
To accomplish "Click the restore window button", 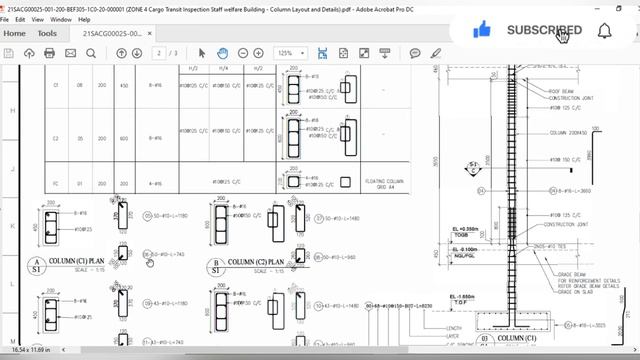I will pyautogui.click(x=619, y=9).
